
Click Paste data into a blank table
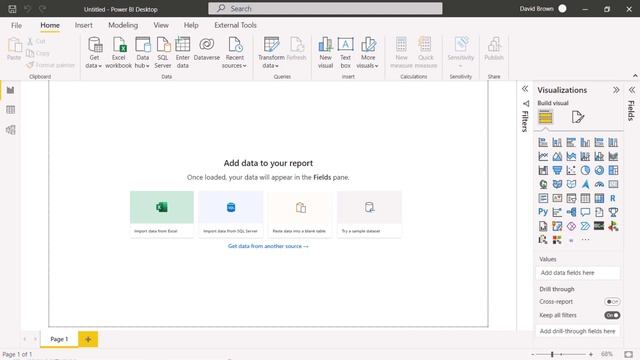click(300, 214)
